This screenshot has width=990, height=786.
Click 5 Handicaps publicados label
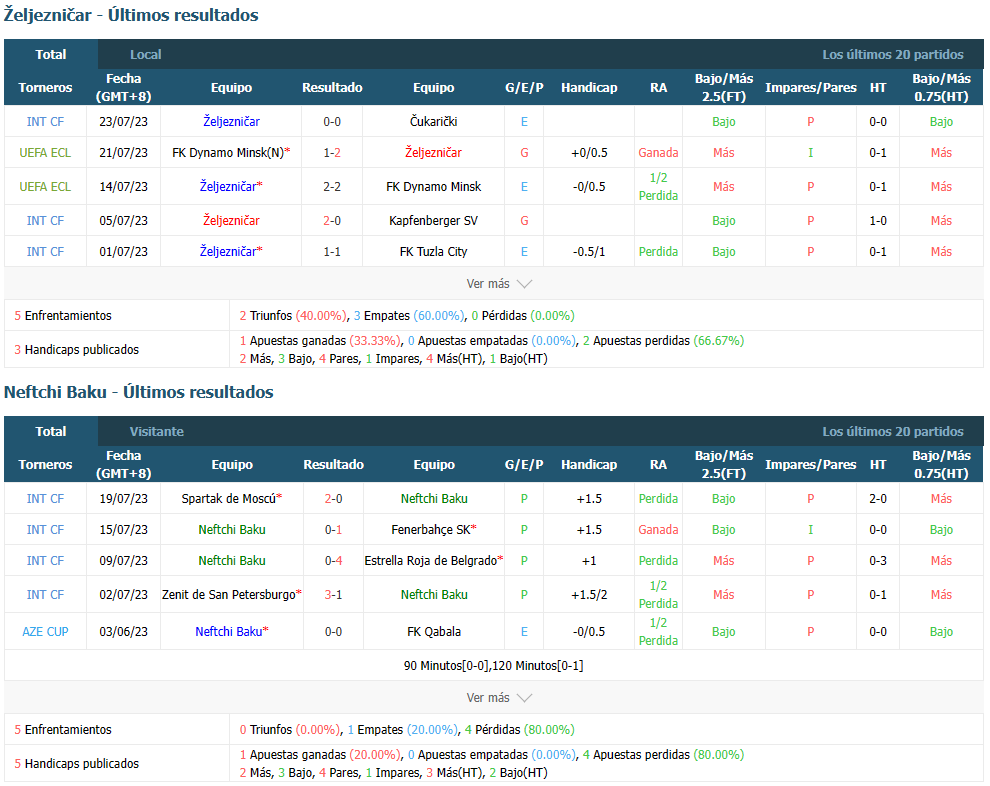click(76, 763)
